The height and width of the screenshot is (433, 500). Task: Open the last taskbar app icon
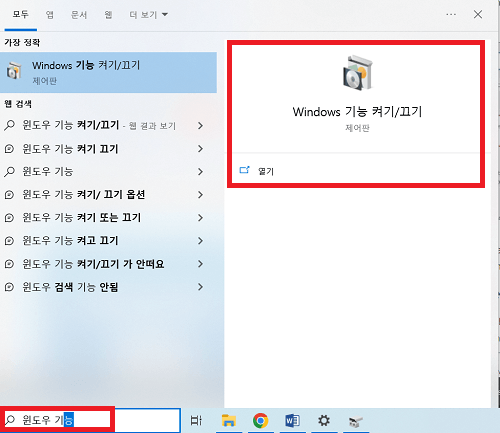355,422
